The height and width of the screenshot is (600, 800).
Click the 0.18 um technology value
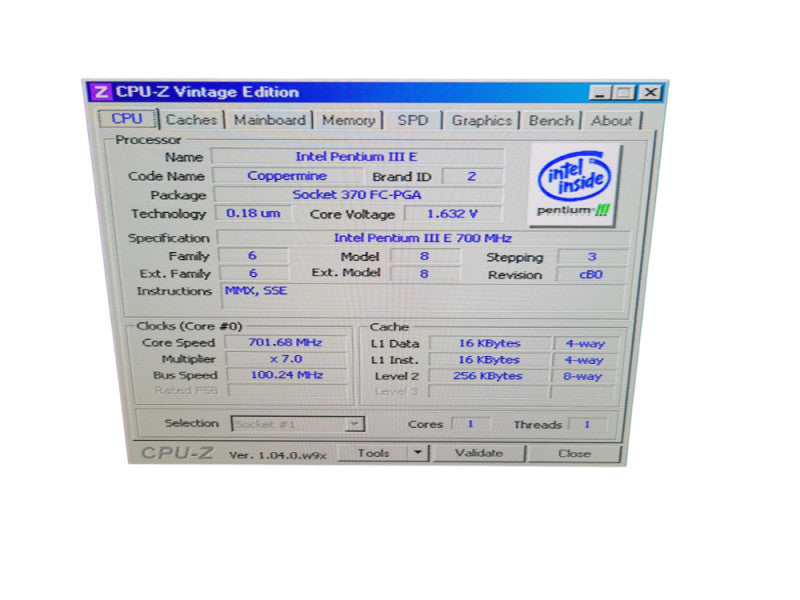(254, 213)
